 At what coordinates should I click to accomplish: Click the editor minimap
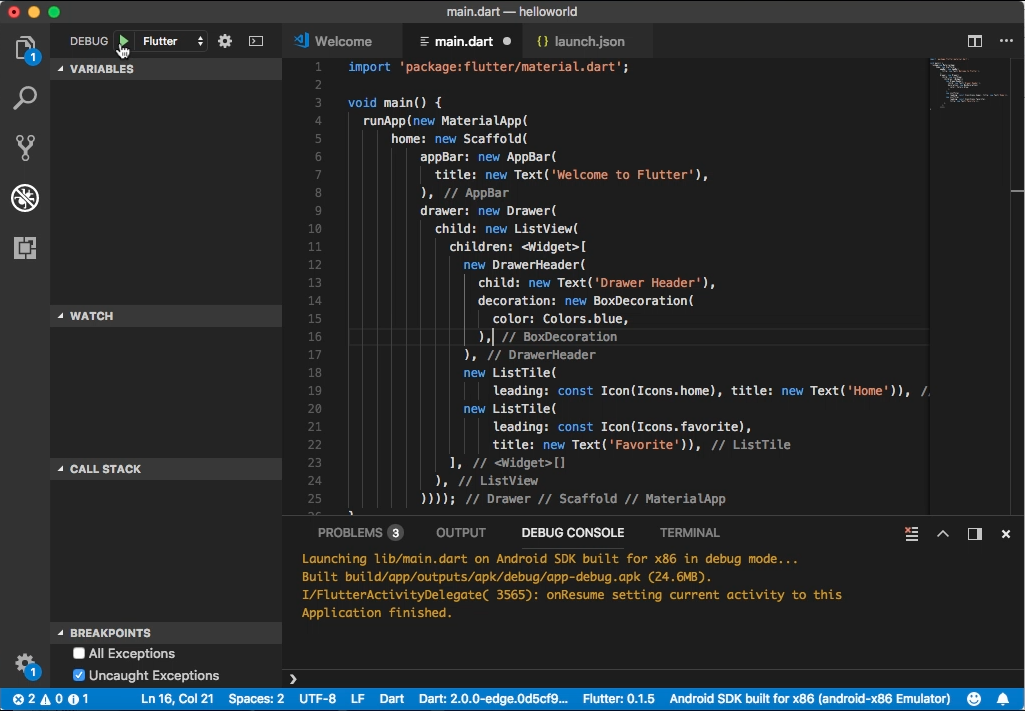[969, 84]
